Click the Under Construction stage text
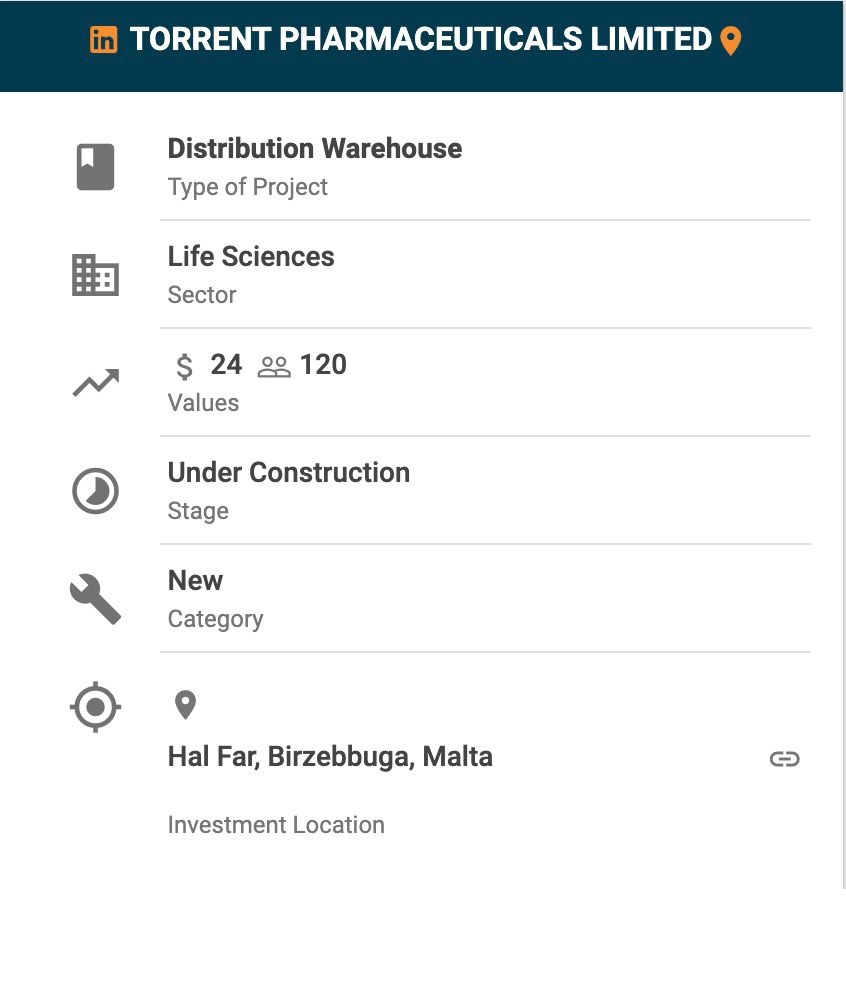Image resolution: width=846 pixels, height=1008 pixels. 288,473
